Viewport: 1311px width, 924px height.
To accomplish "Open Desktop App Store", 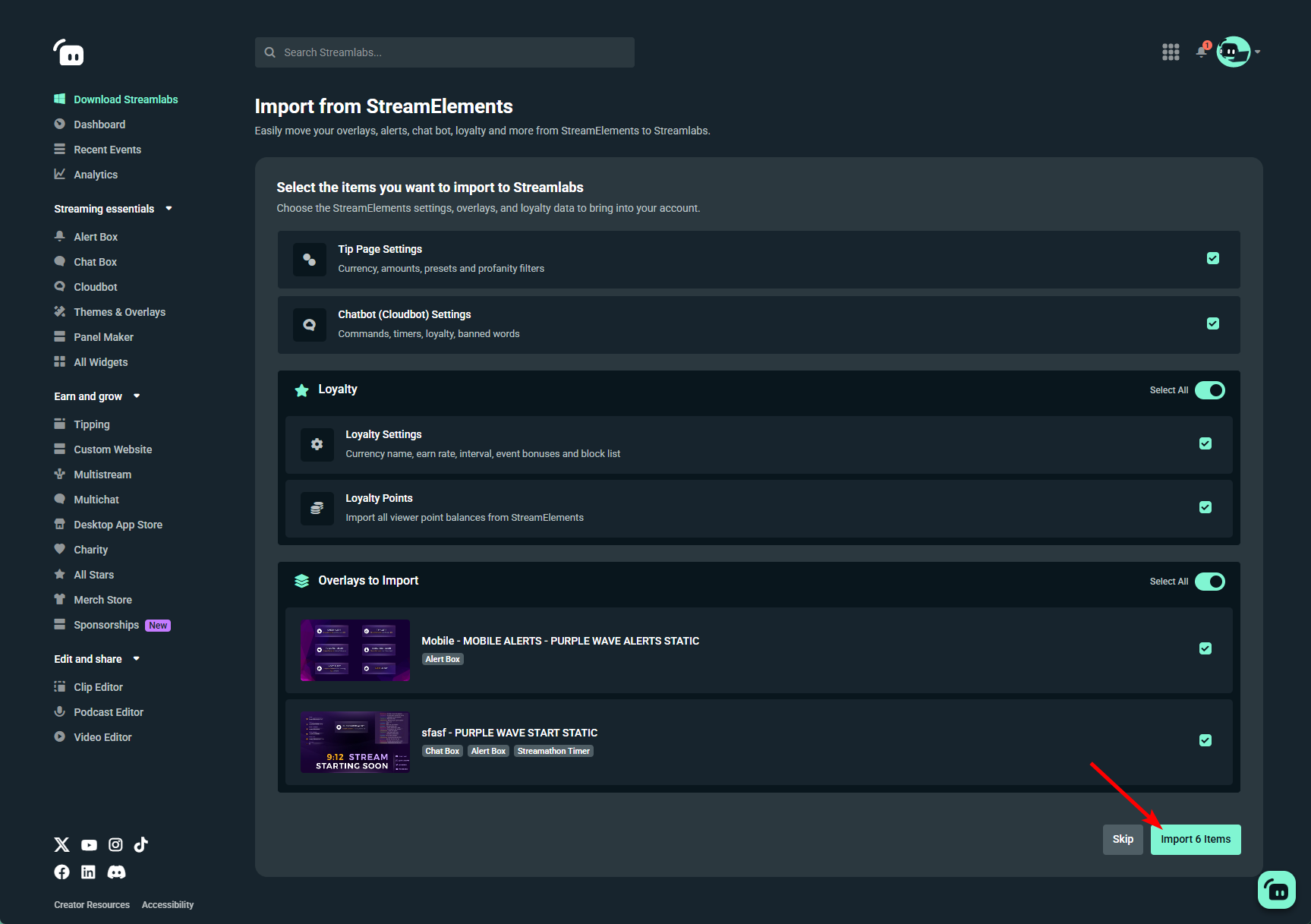I will [x=109, y=525].
